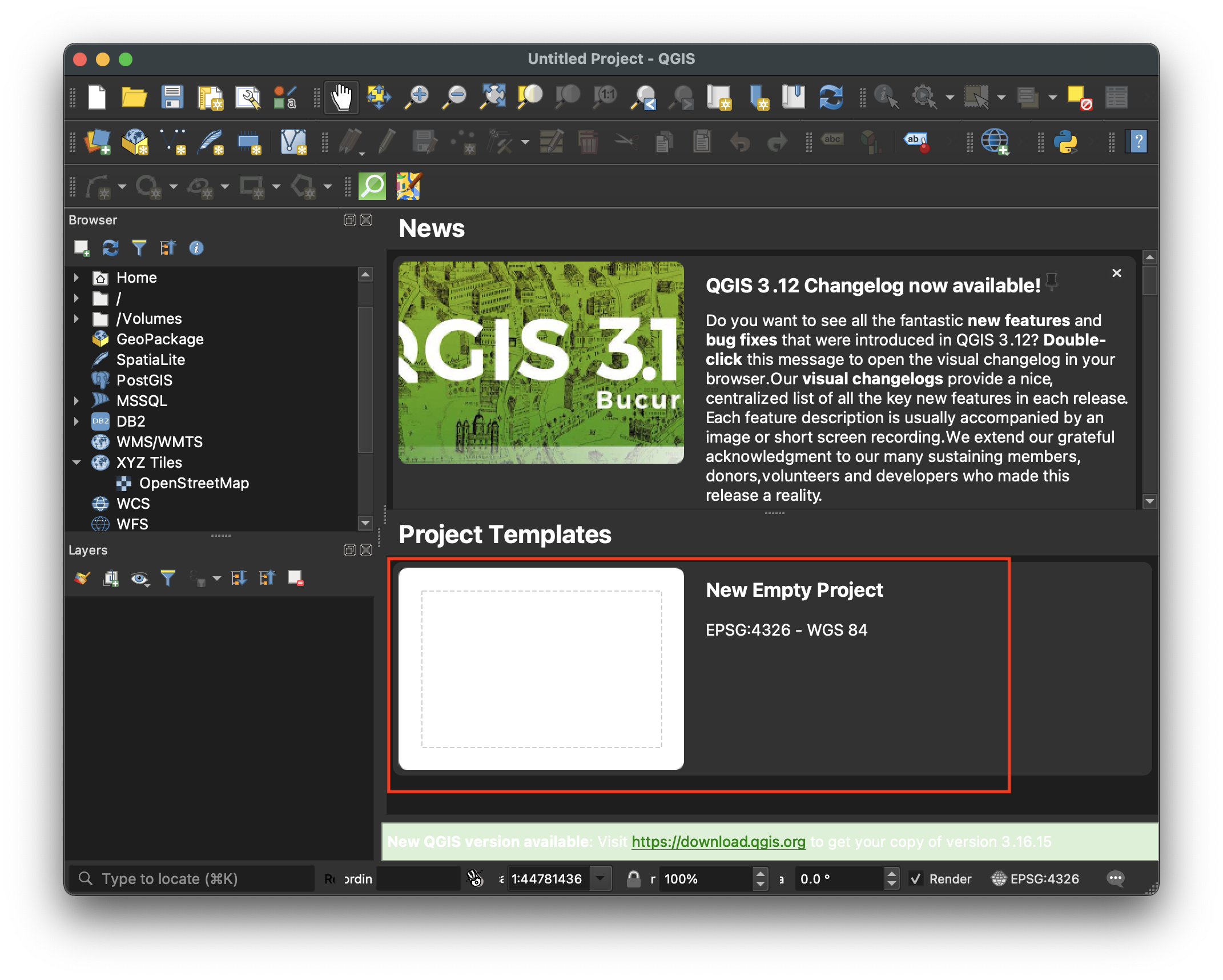The height and width of the screenshot is (980, 1223).
Task: Select the Zoom In magnifier tool
Action: coord(417,97)
